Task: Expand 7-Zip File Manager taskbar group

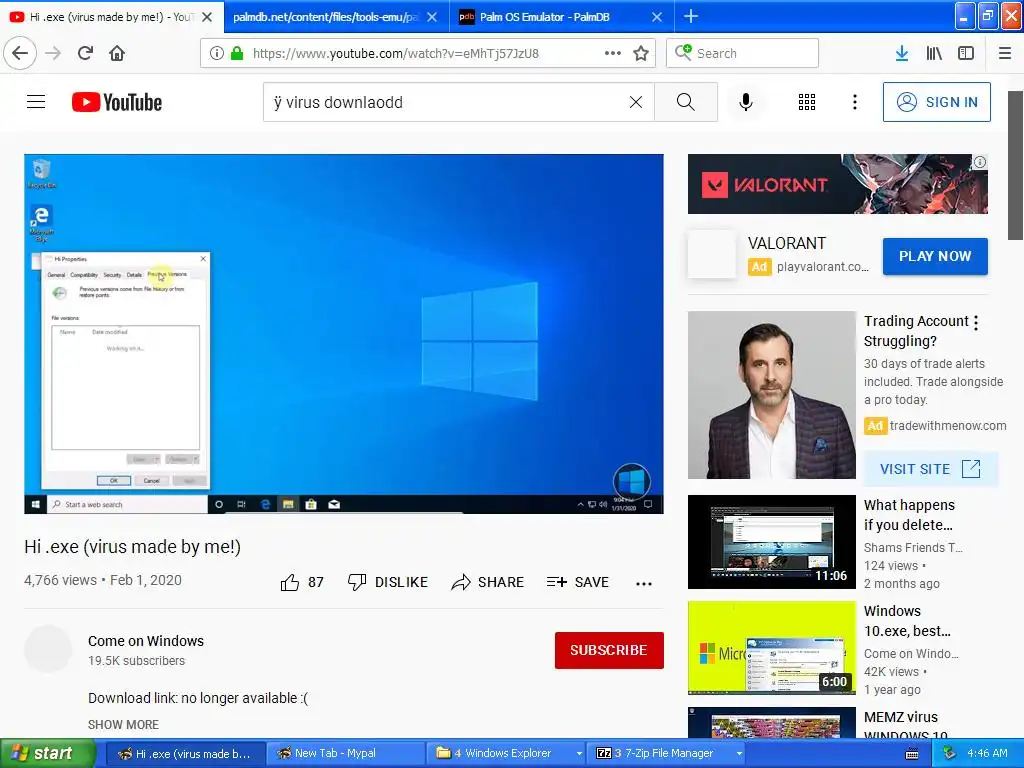Action: 739,754
